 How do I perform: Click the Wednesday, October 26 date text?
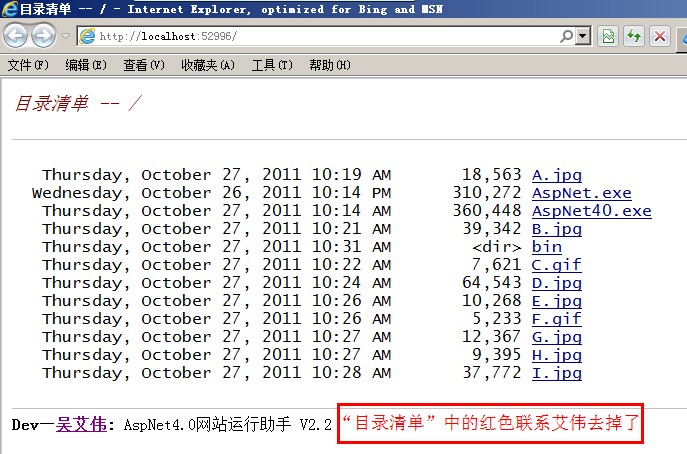coord(137,193)
